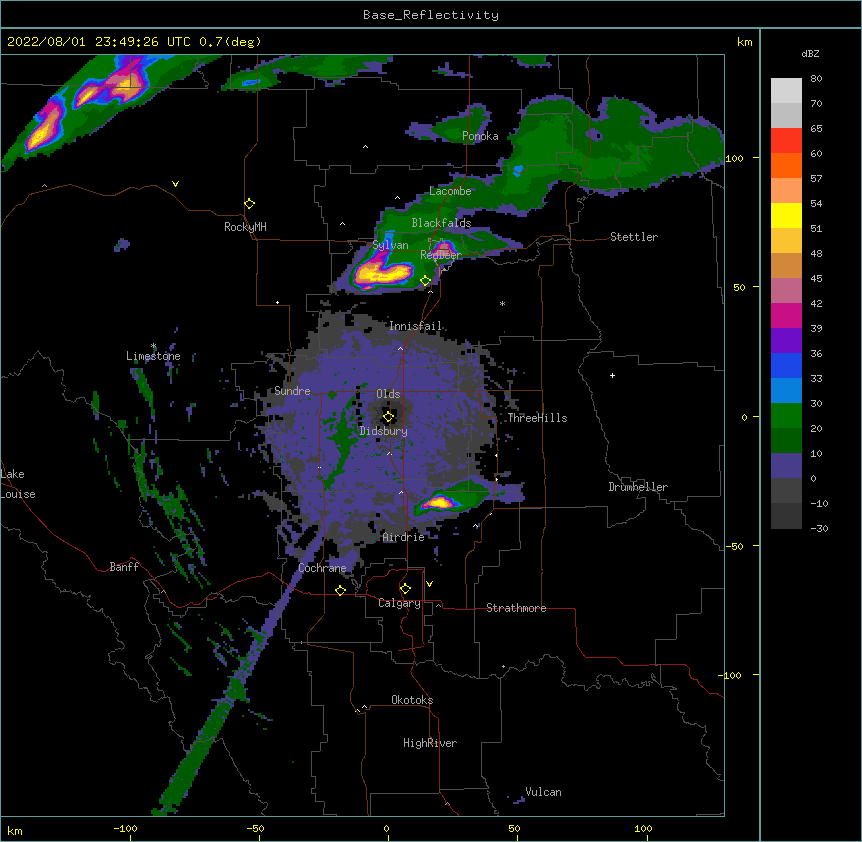Click the white plus marker west of Drumheller
The width and height of the screenshot is (862, 842).
(x=612, y=375)
